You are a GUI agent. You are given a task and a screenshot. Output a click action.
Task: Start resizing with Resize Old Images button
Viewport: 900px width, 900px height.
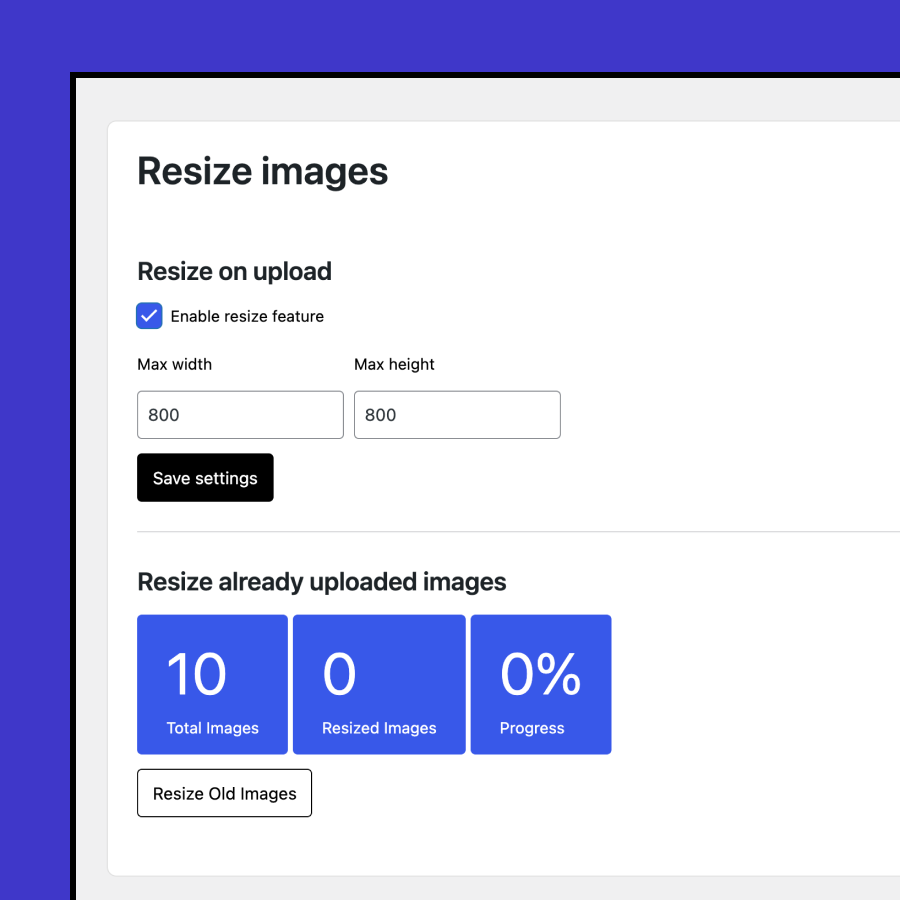point(224,793)
